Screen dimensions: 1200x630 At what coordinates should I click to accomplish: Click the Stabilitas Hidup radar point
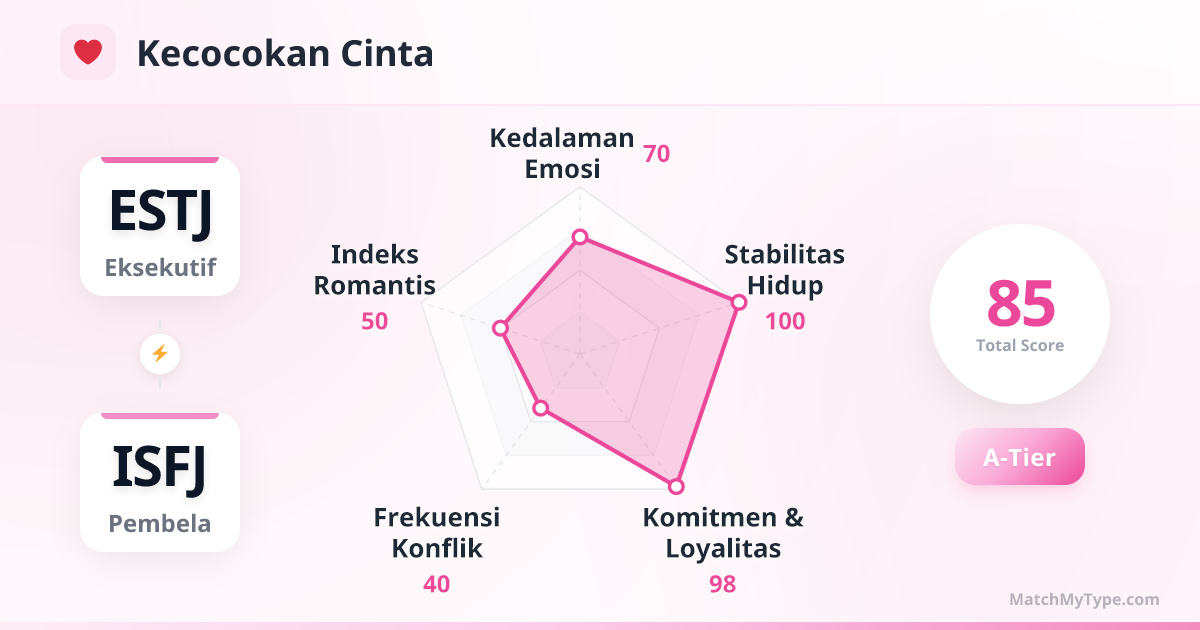click(x=738, y=302)
